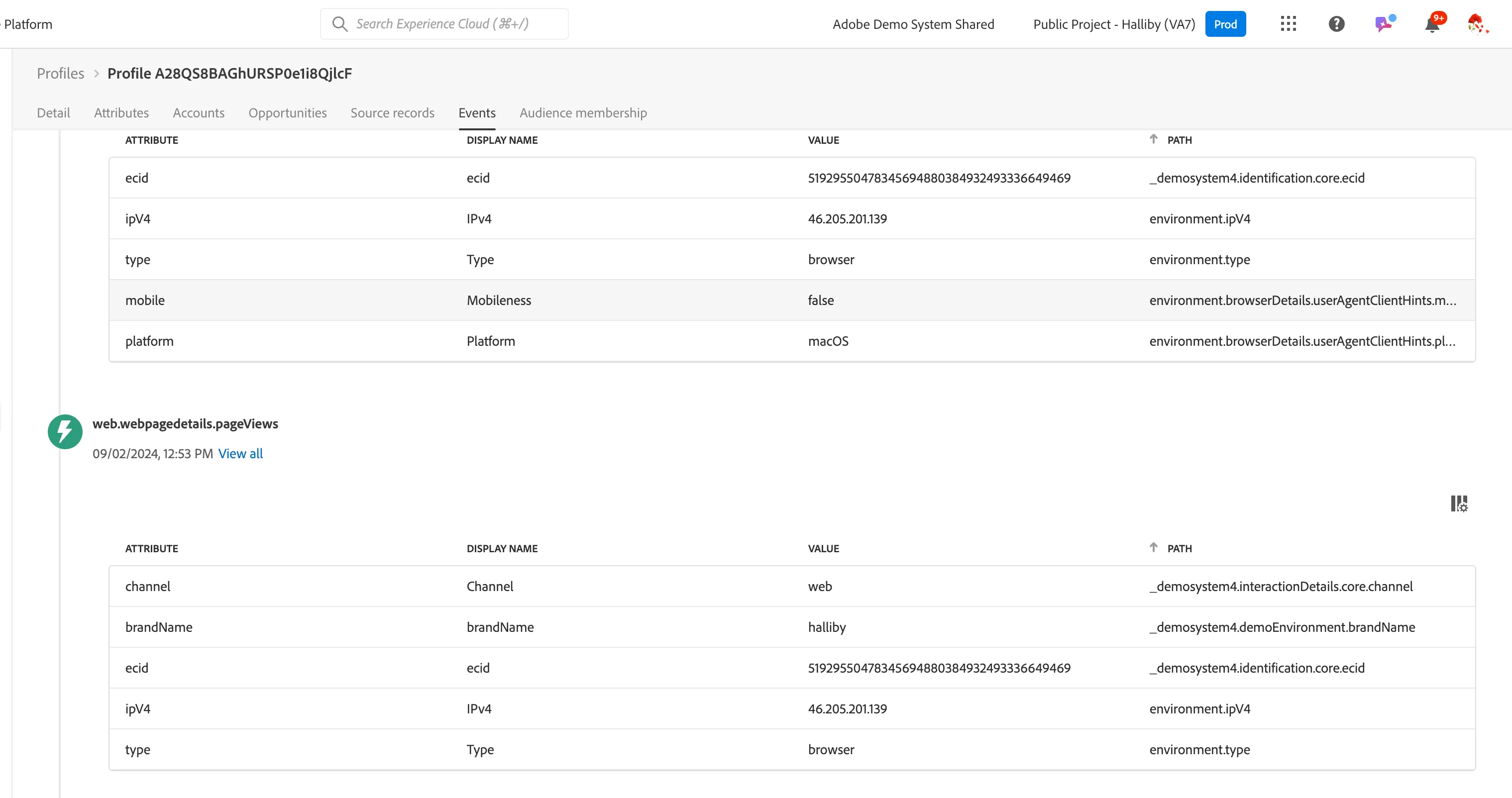Click pageViews table VALUE column header
The height and width of the screenshot is (798, 1512).
[x=824, y=549]
